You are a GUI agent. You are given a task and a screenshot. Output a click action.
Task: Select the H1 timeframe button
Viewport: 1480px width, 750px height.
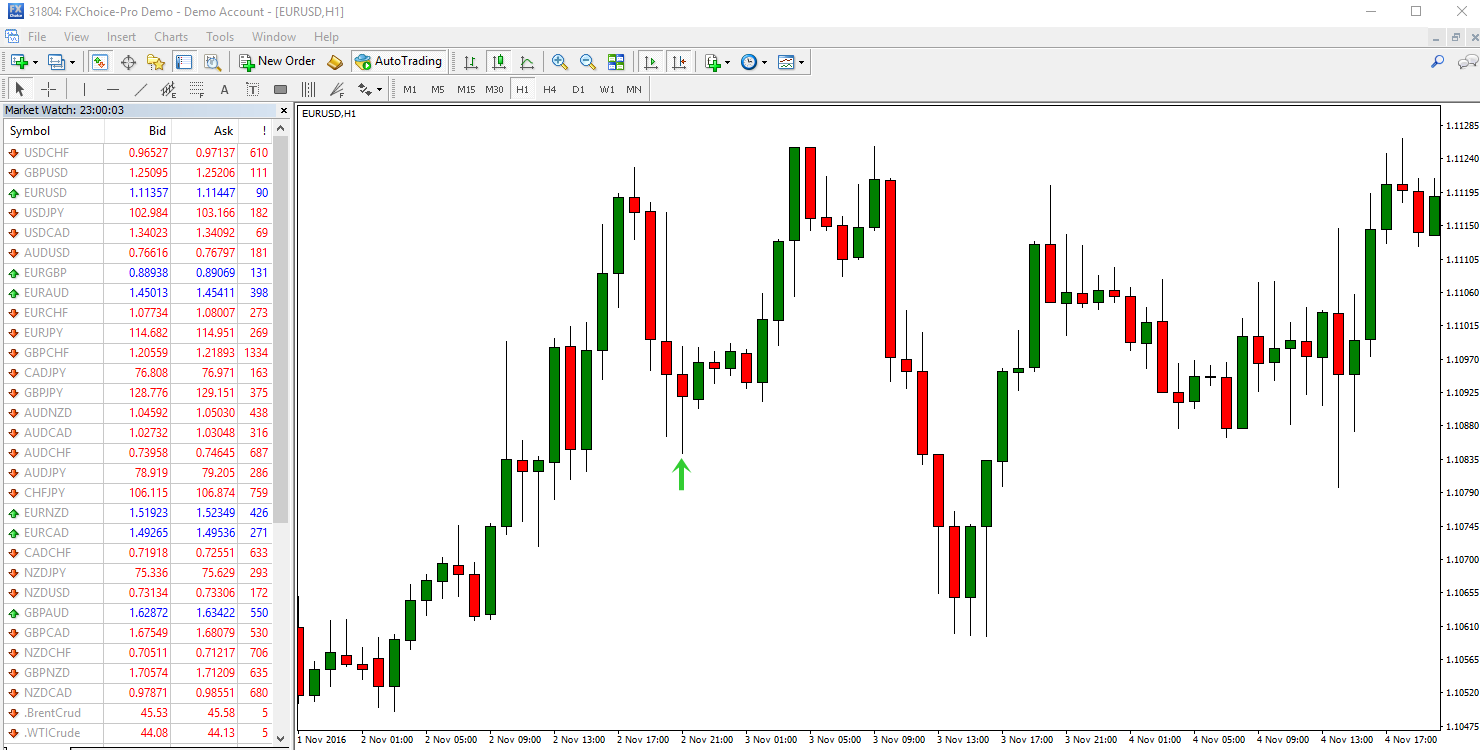click(x=522, y=90)
